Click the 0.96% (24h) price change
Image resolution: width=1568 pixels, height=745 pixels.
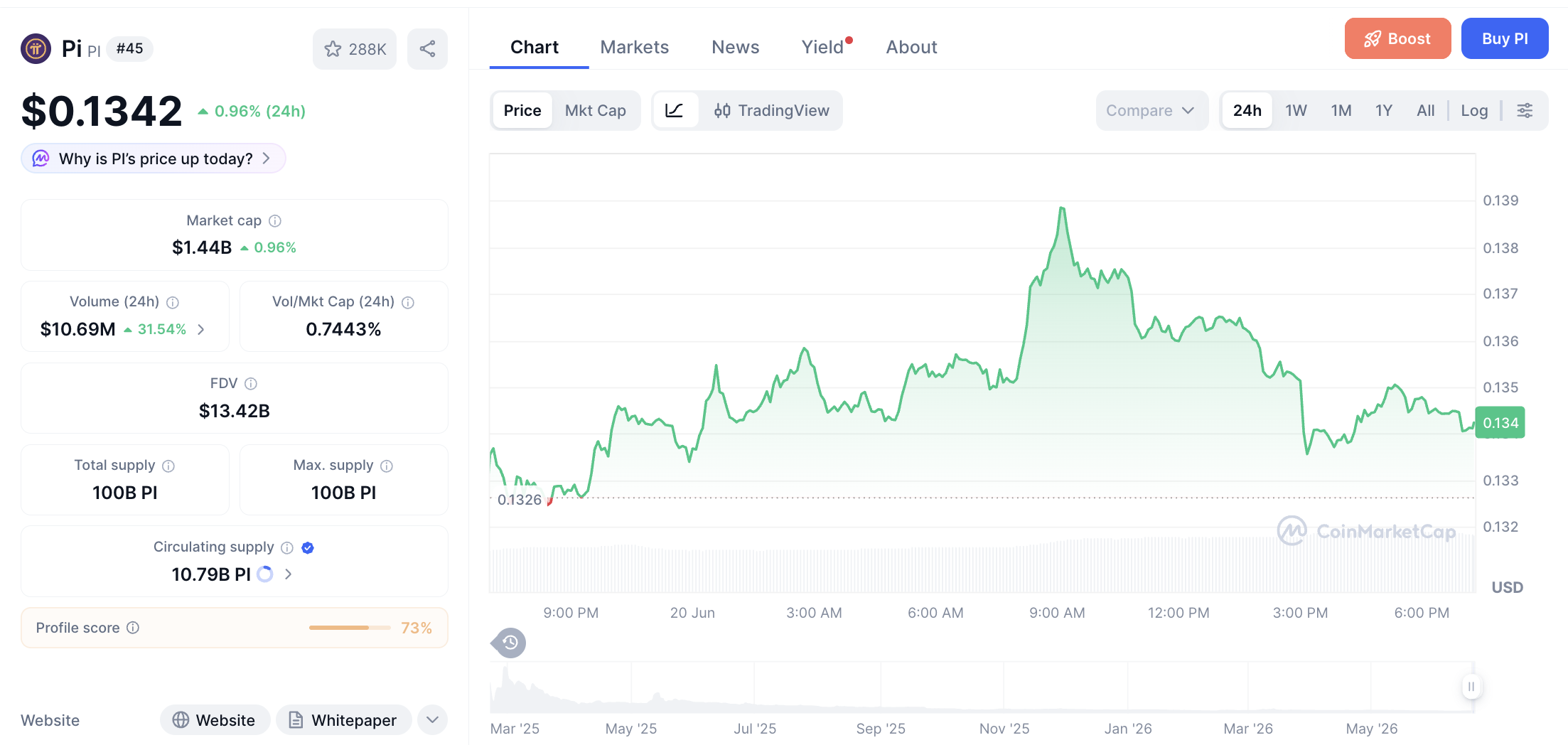point(252,111)
